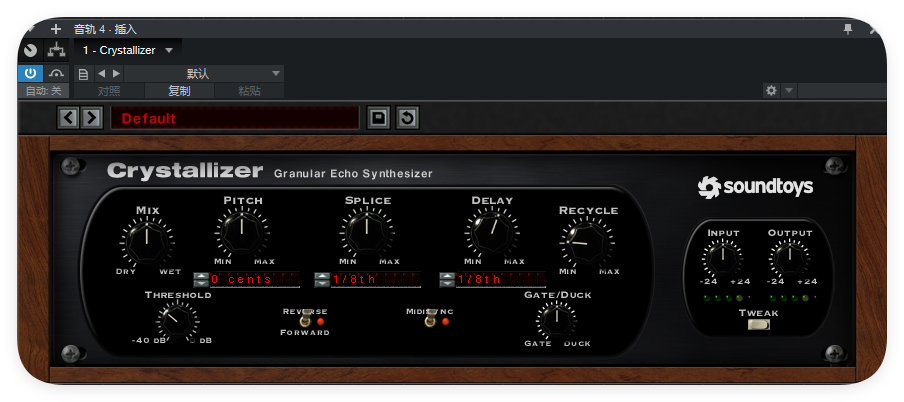
Task: Open the macro controls knob icon
Action: 31,51
